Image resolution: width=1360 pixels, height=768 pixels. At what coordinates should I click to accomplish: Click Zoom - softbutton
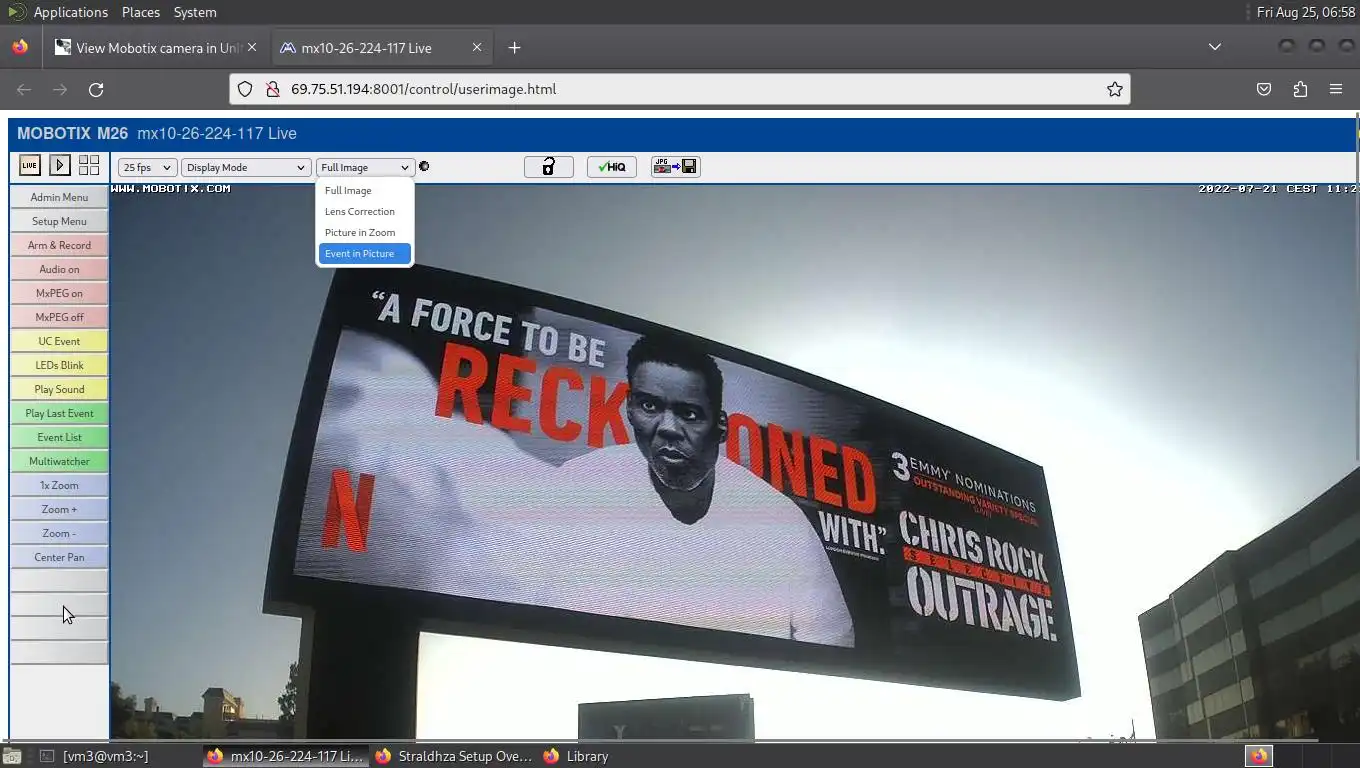click(59, 533)
